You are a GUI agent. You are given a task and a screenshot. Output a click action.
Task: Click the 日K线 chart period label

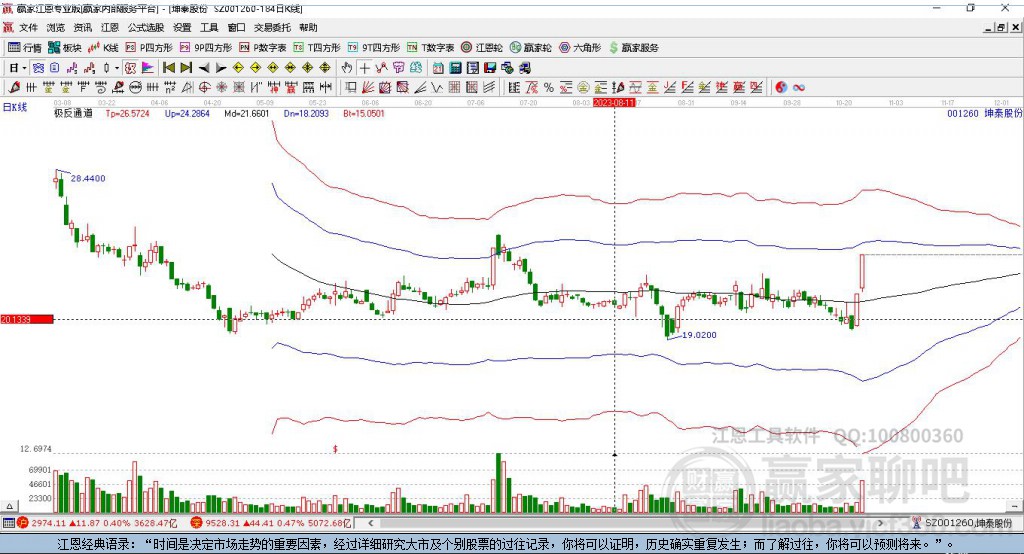click(14, 107)
